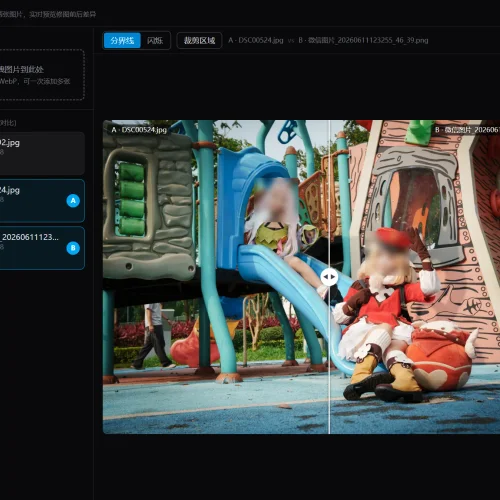Click the WebP format hint text

tap(35, 81)
